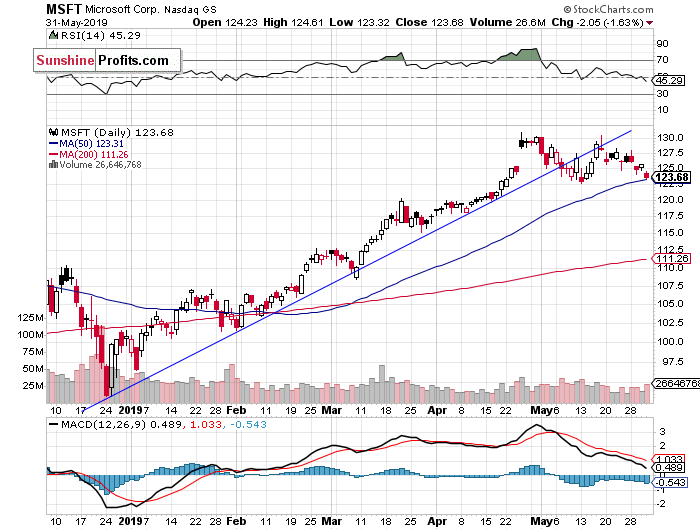Screen dimensions: 700x530
Task: Click the MSFT ticker symbol title
Action: point(64,9)
